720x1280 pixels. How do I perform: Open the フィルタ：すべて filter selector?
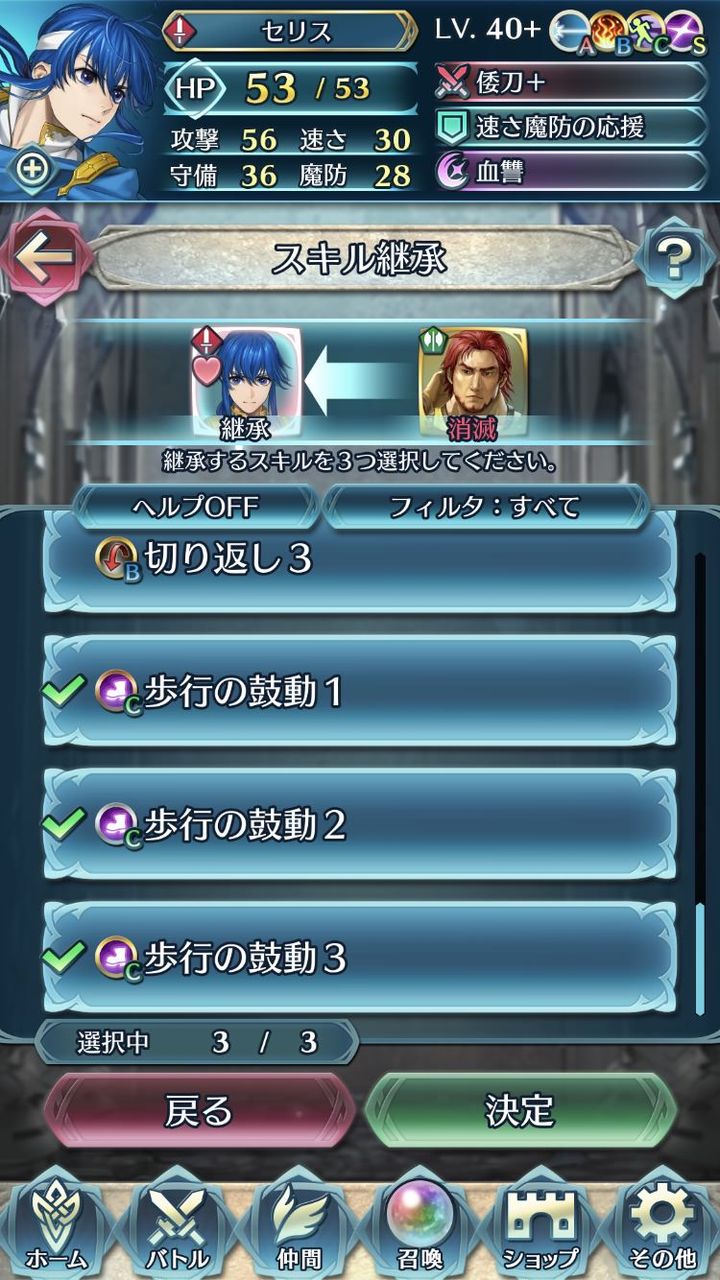[x=485, y=507]
